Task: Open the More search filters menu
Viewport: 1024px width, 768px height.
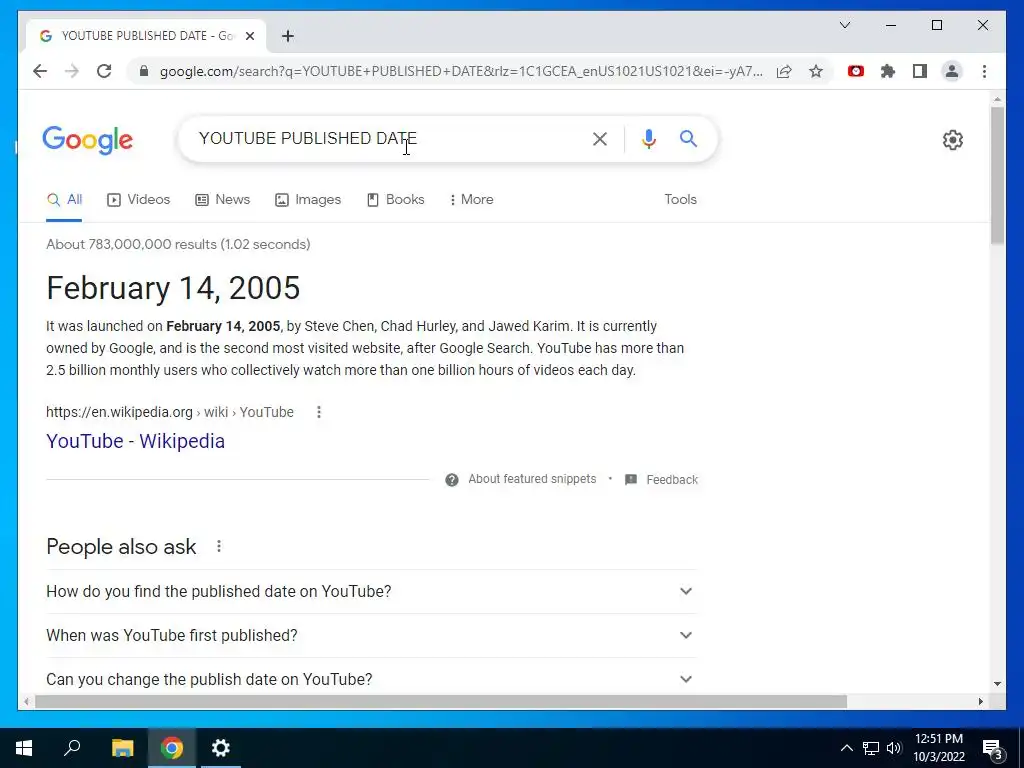Action: 471,199
